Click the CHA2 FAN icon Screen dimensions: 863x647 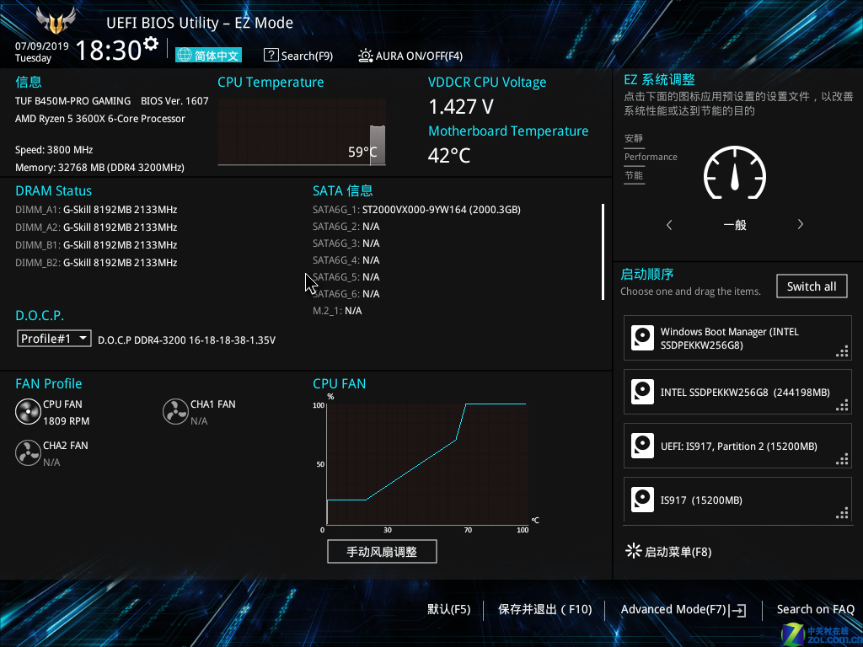pyautogui.click(x=28, y=453)
